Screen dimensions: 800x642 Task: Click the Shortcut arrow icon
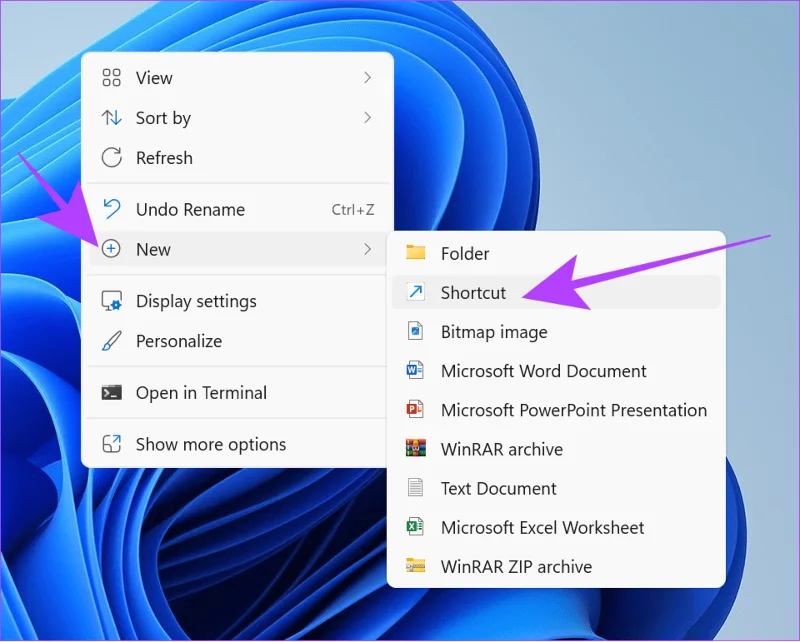coord(415,292)
